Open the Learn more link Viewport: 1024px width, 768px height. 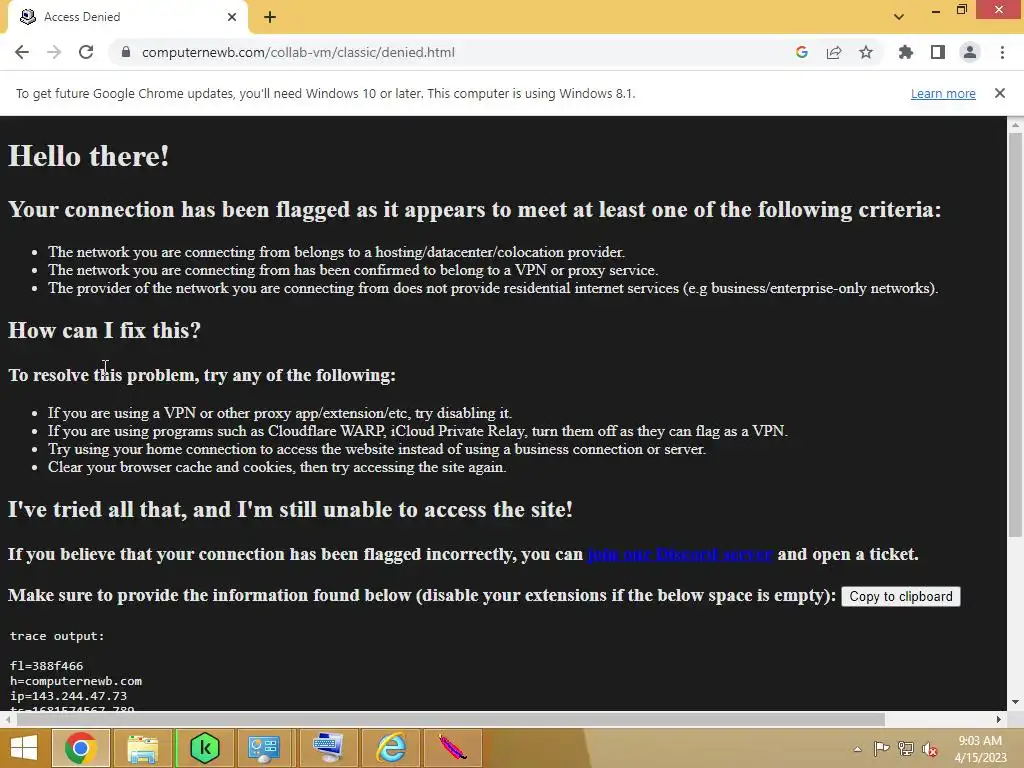pyautogui.click(x=943, y=93)
